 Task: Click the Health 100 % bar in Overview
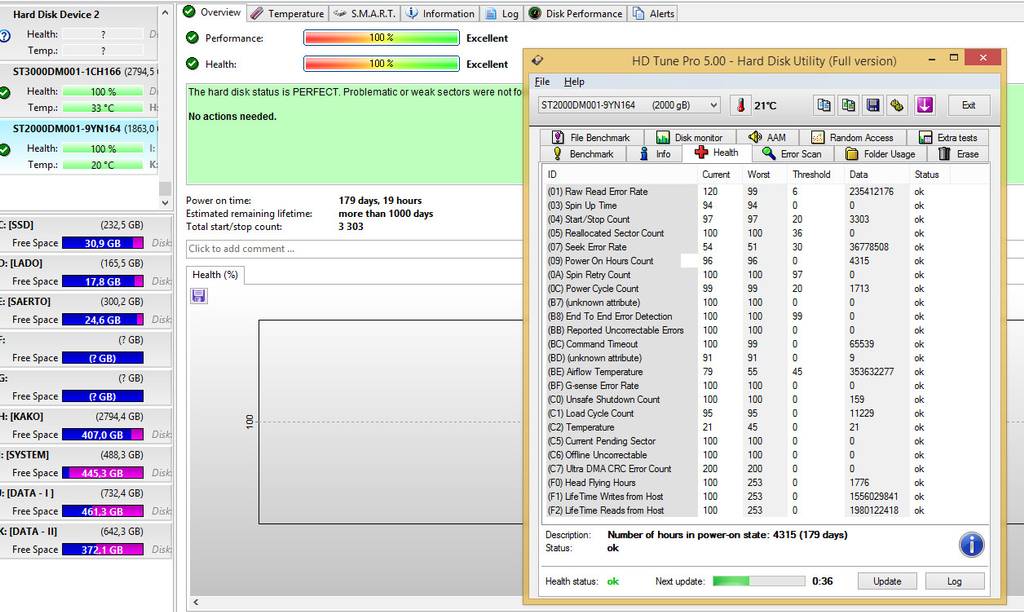point(381,64)
